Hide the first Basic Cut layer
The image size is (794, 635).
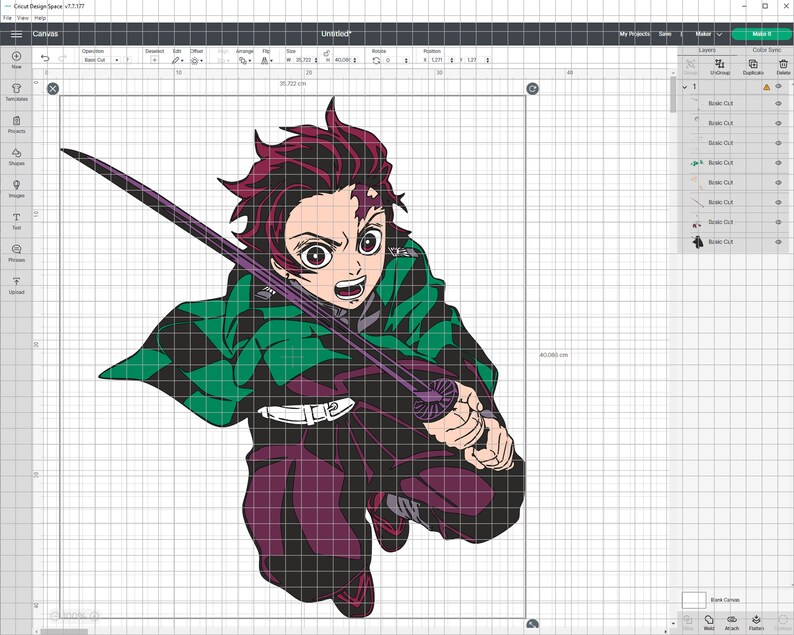pos(778,103)
